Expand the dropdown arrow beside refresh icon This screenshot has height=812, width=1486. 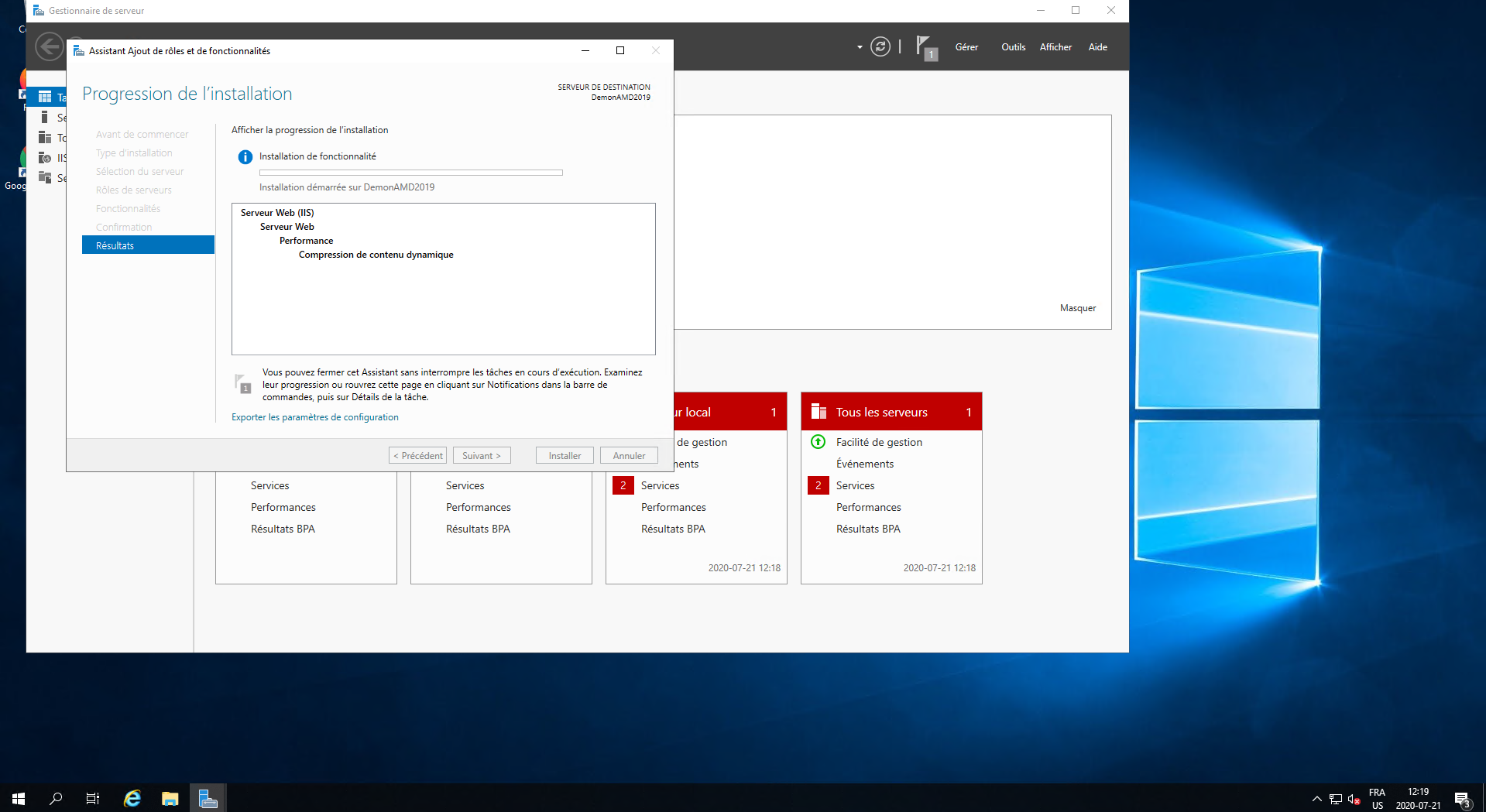click(860, 47)
